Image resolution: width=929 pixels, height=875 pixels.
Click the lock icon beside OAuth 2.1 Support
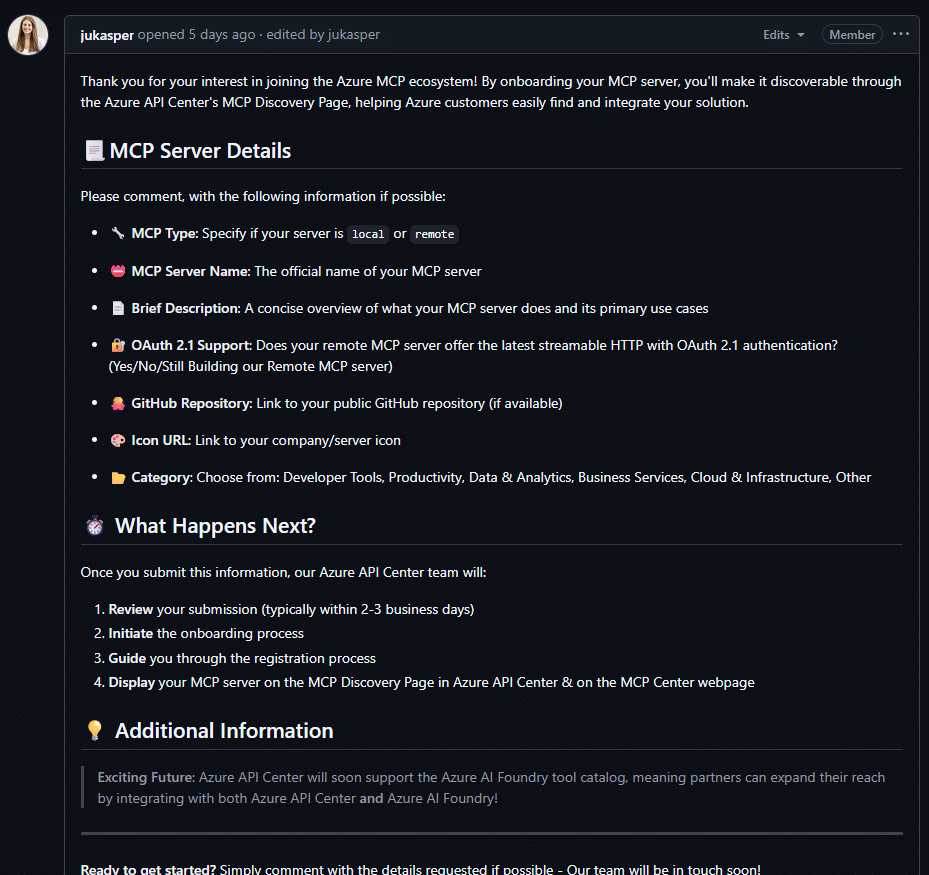coord(118,345)
